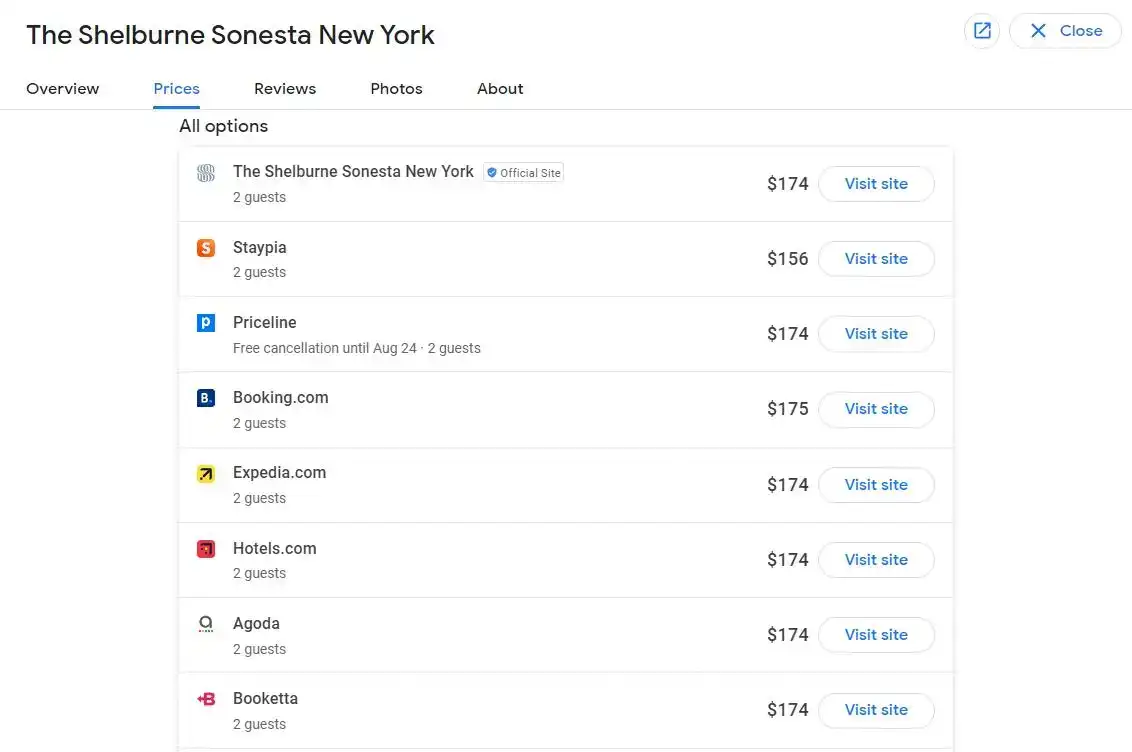Visit site for Staypia $156 offer
The height and width of the screenshot is (752, 1132).
(x=876, y=259)
